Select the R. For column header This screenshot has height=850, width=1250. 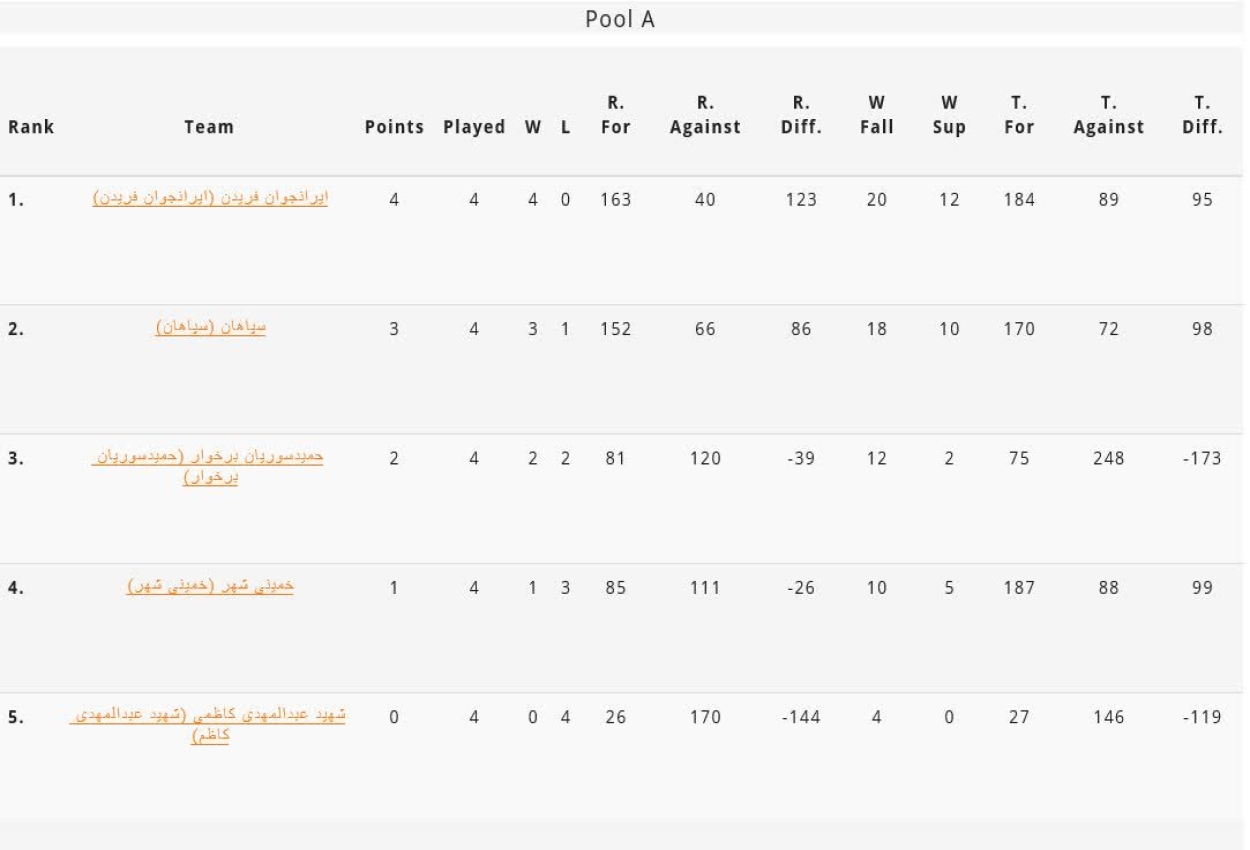(616, 115)
